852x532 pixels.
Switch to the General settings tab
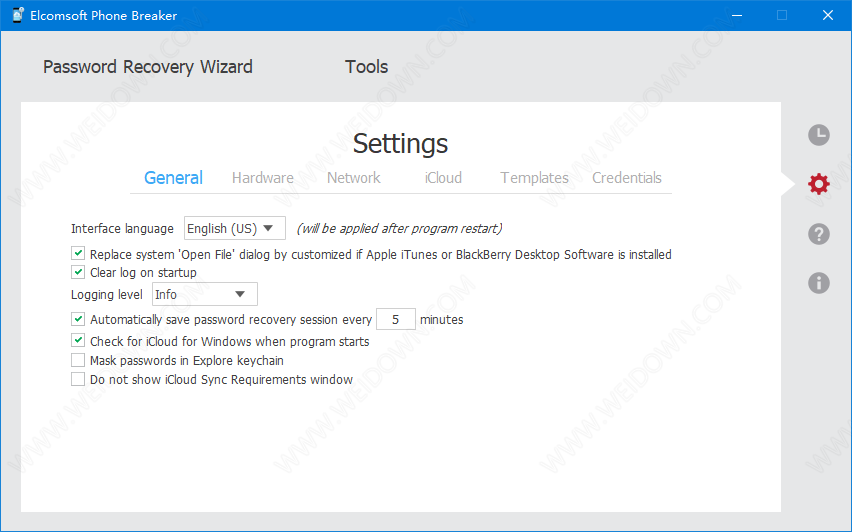click(173, 178)
